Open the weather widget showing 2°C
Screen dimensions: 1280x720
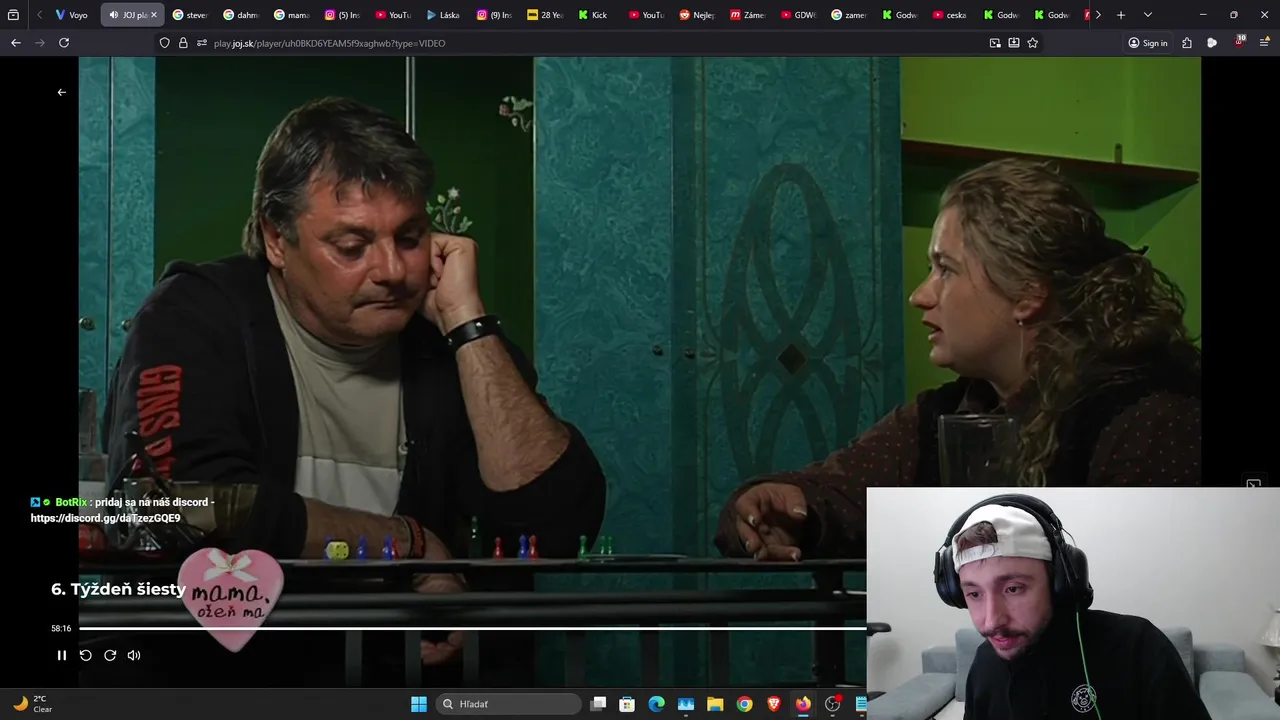(x=30, y=704)
